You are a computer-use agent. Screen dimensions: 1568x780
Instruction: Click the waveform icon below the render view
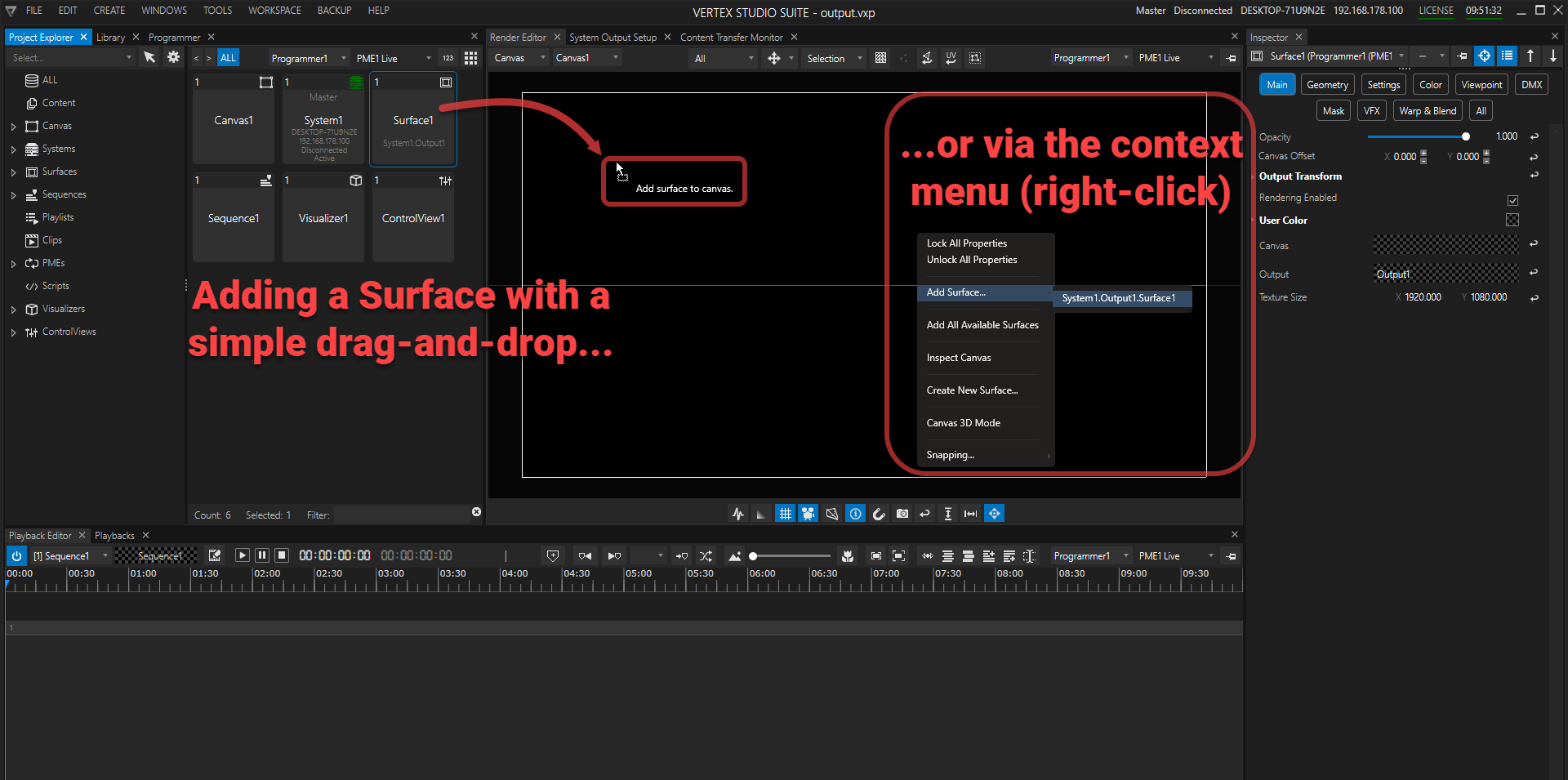738,514
